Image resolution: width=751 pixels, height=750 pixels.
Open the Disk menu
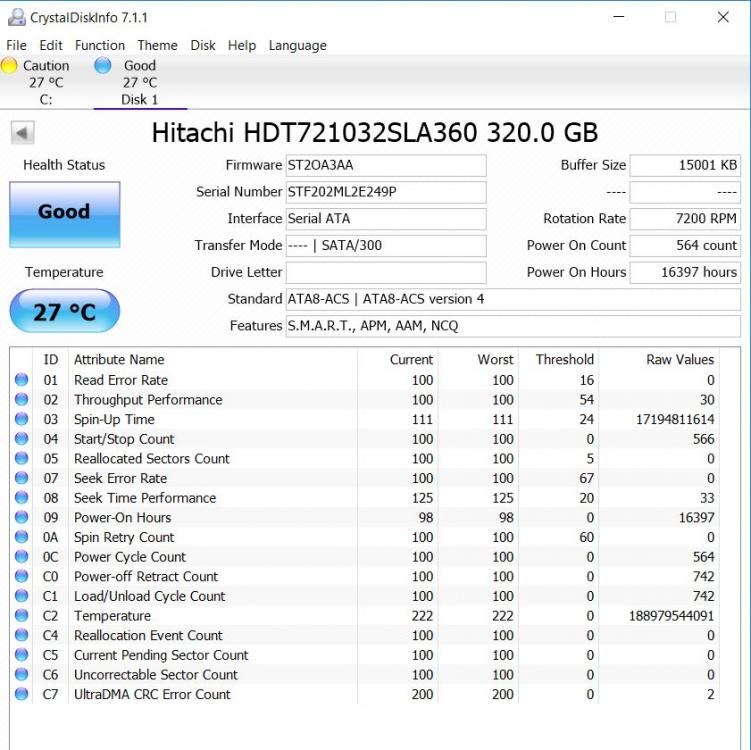click(203, 45)
